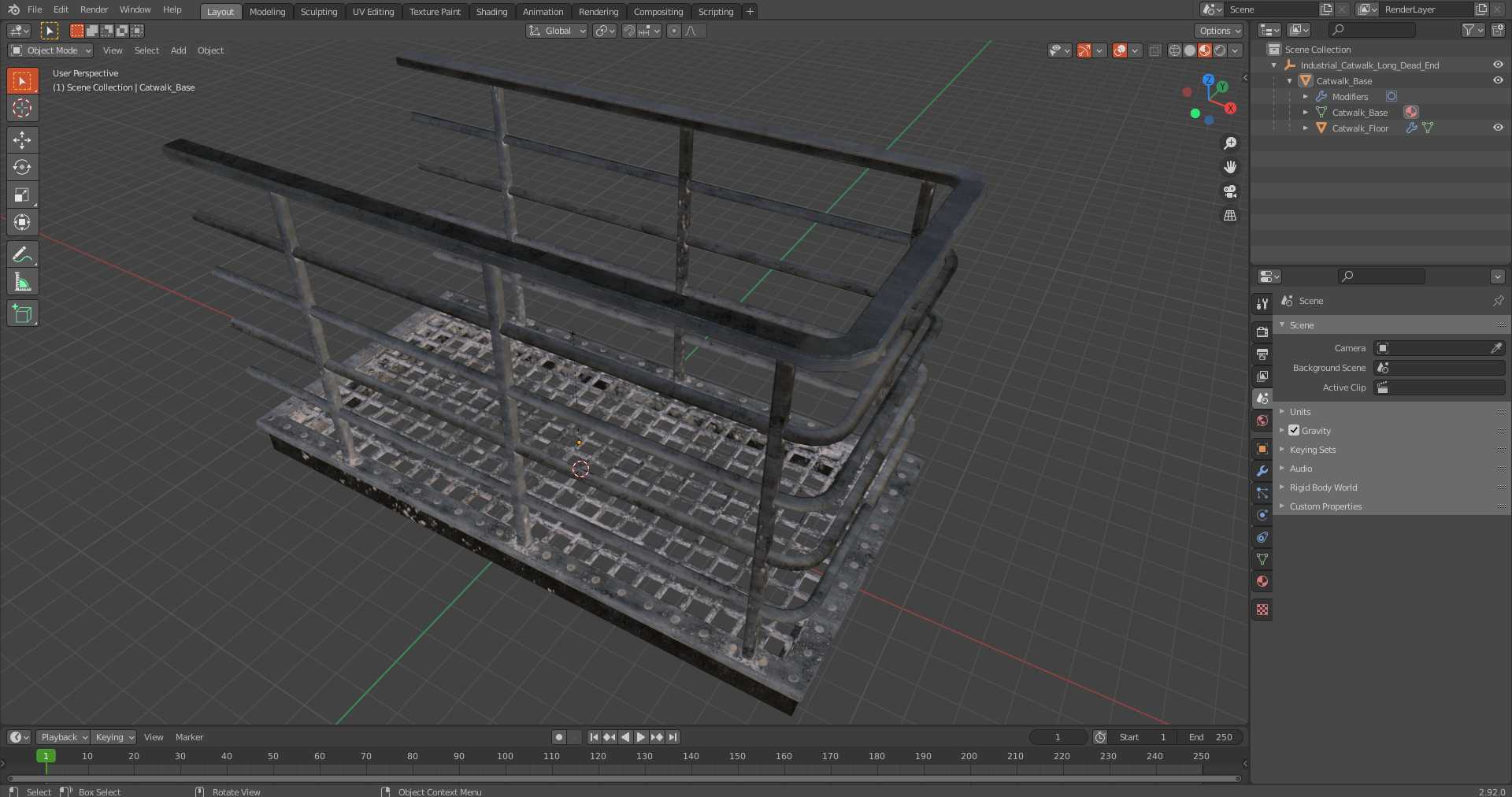Switch to UV Editing workspace tab
Screen dimensions: 1512x797
point(373,12)
